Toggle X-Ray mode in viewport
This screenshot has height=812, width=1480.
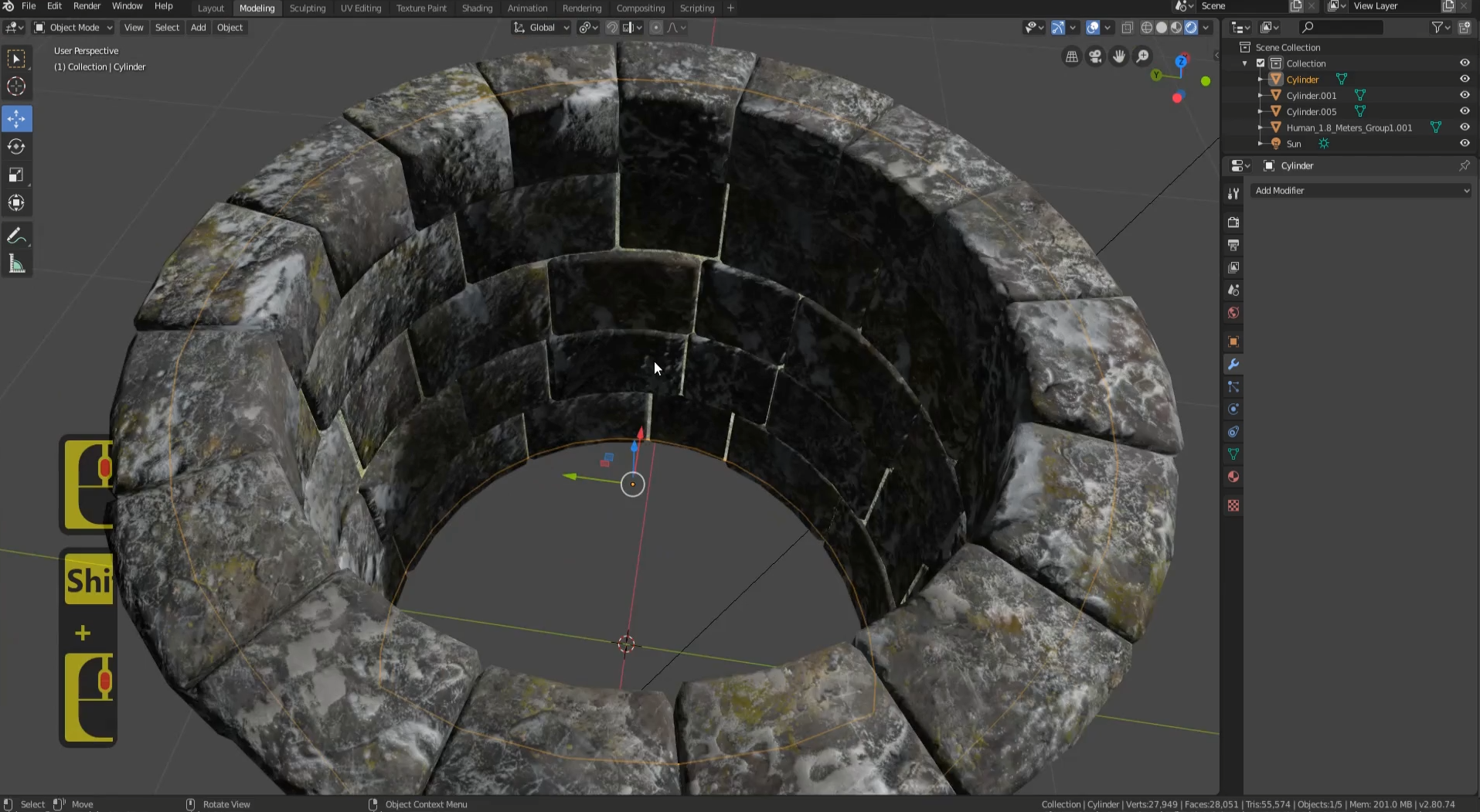[1128, 27]
